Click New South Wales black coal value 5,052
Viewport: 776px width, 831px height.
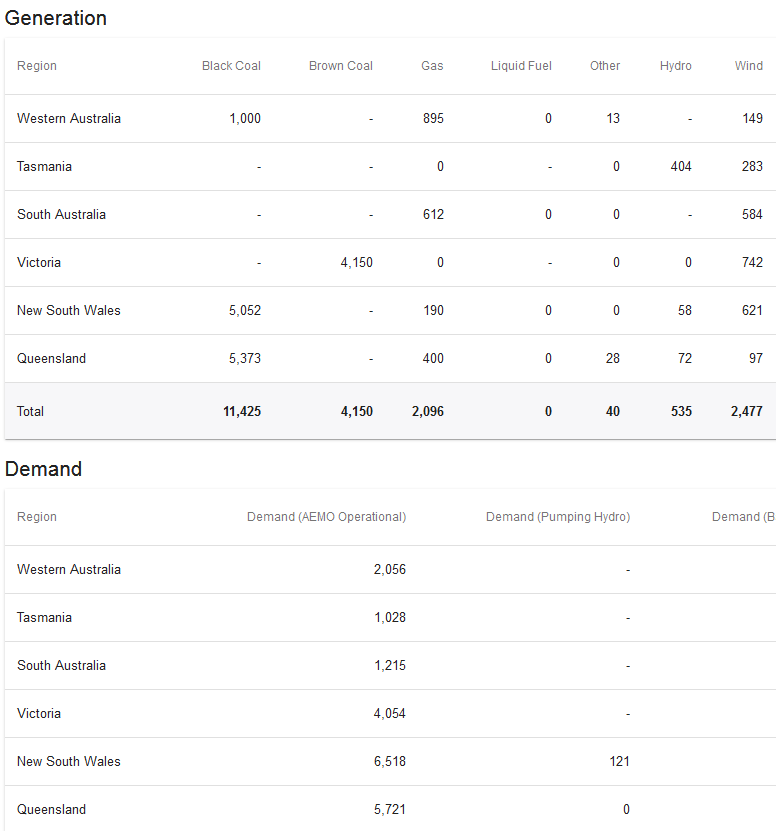click(x=245, y=310)
